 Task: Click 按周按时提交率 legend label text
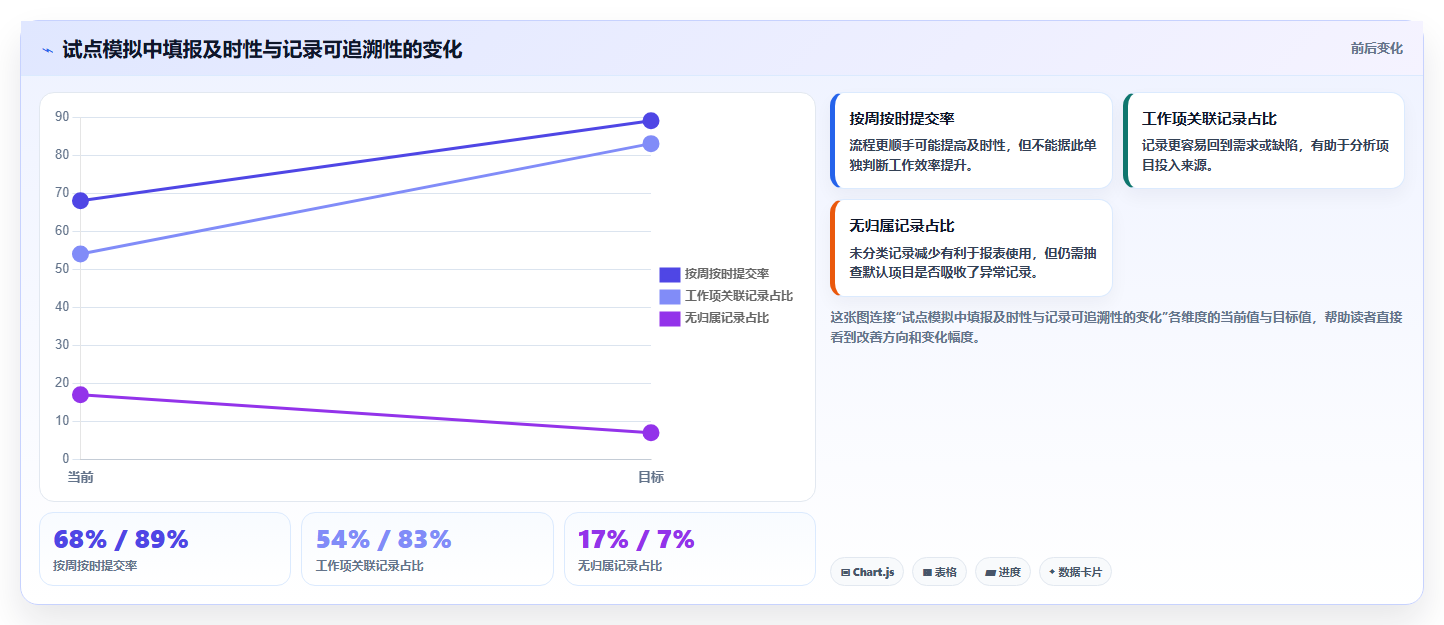727,274
